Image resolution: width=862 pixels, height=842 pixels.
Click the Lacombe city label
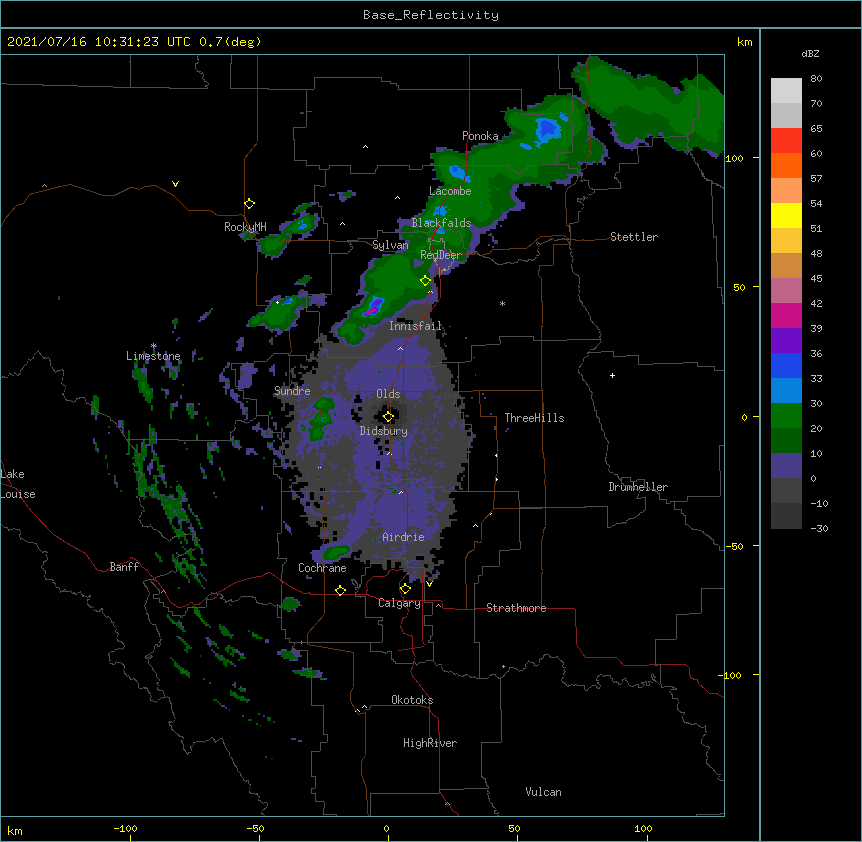[450, 191]
